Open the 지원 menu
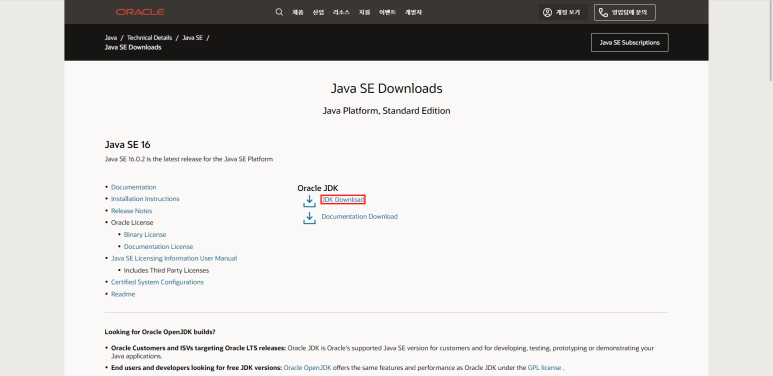Image resolution: width=773 pixels, height=376 pixels. [364, 12]
